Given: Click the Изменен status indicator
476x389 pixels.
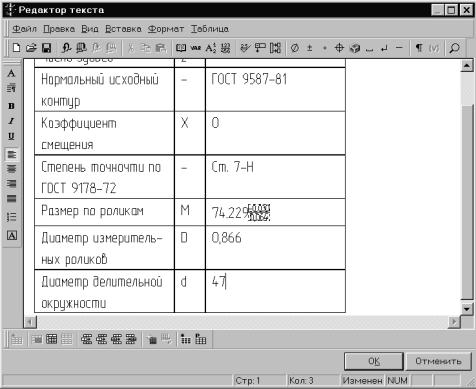Looking at the screenshot, I should 363,380.
